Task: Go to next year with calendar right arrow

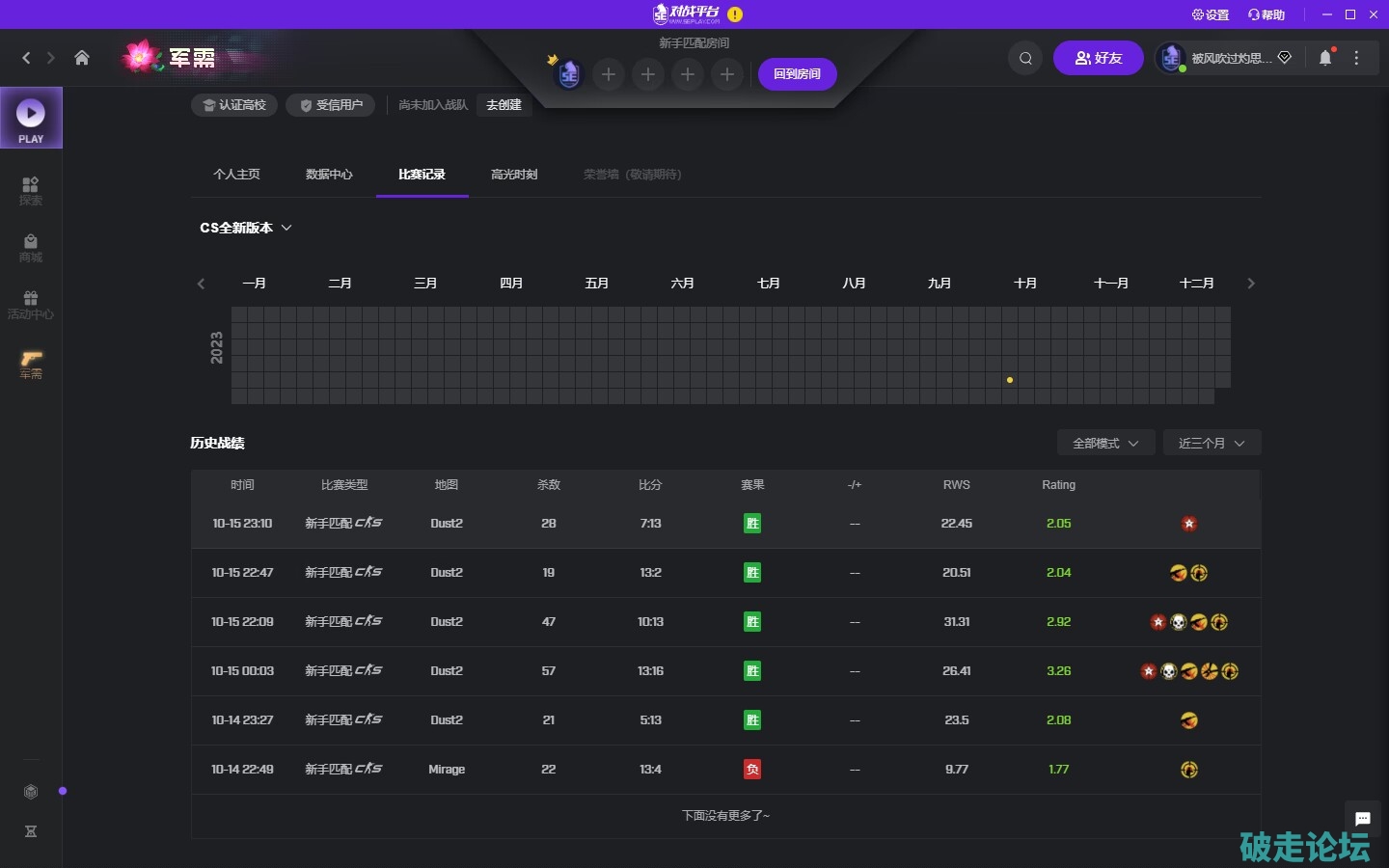Action: pyautogui.click(x=1251, y=284)
